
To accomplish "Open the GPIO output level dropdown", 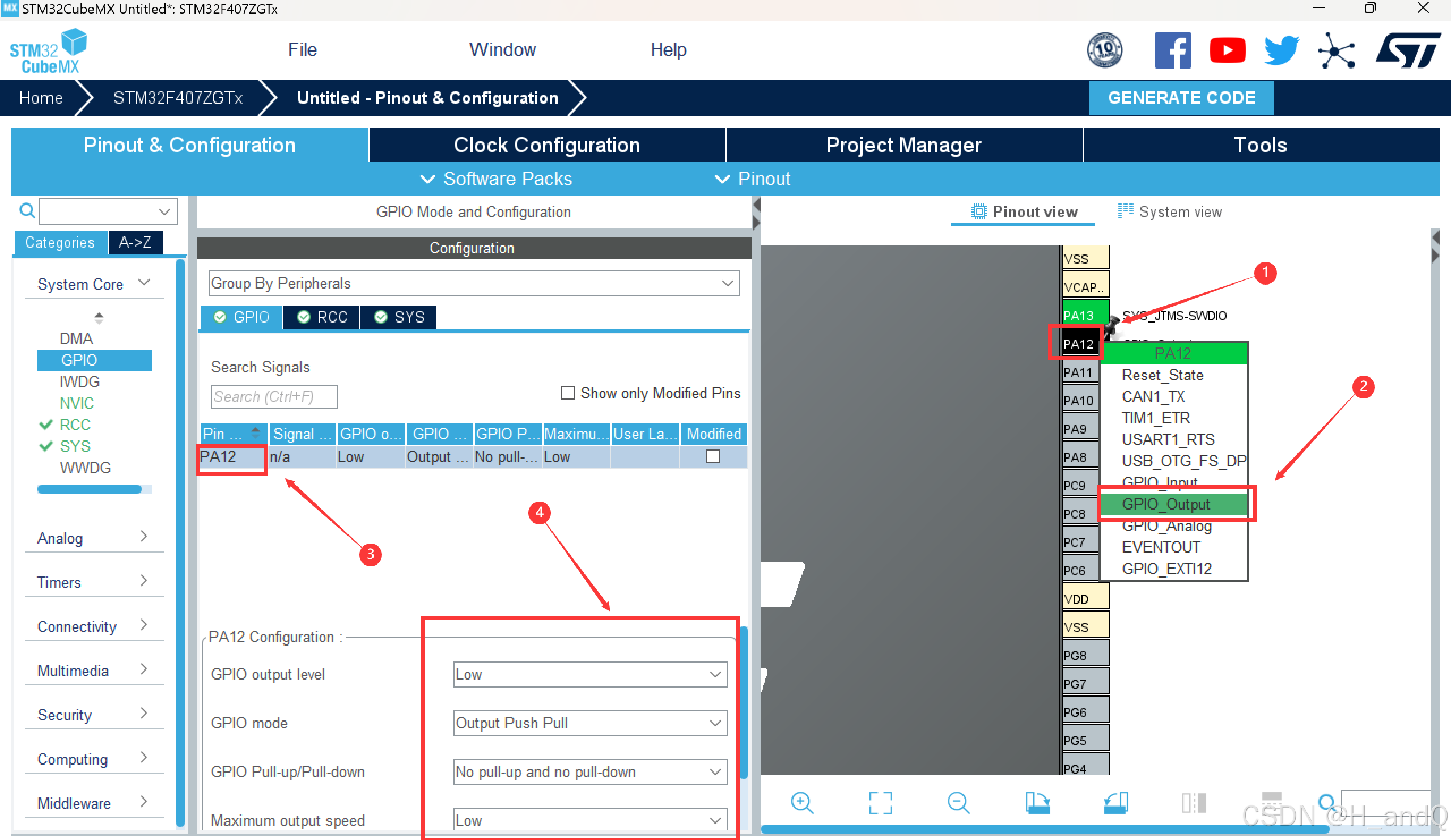I will (x=589, y=673).
